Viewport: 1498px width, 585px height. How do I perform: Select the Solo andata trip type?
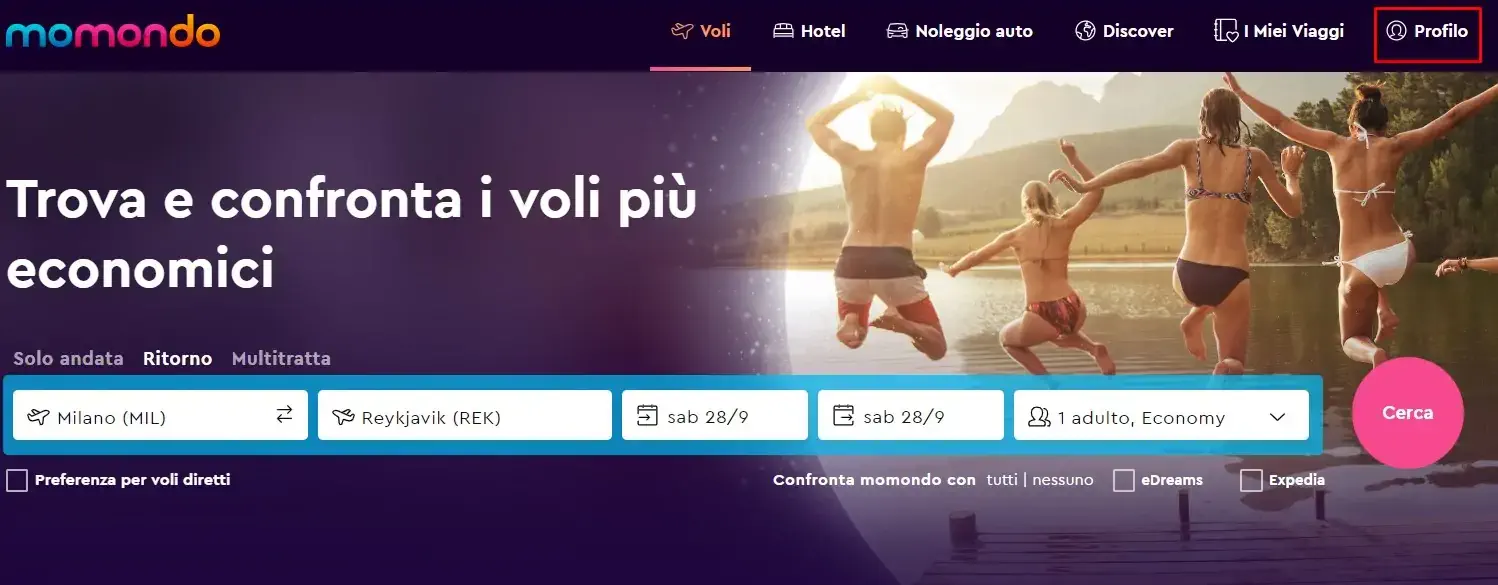68,358
